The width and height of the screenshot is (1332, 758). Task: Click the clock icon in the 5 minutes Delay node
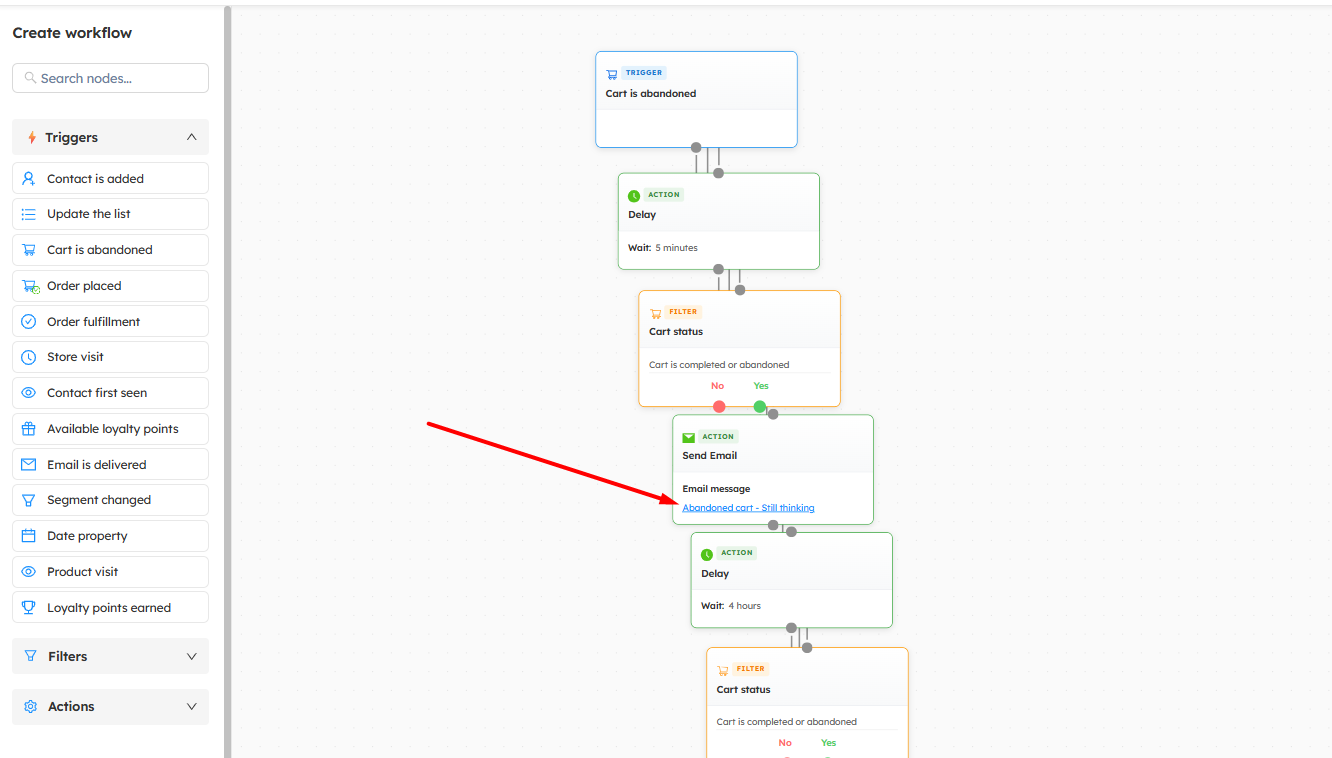(x=634, y=196)
